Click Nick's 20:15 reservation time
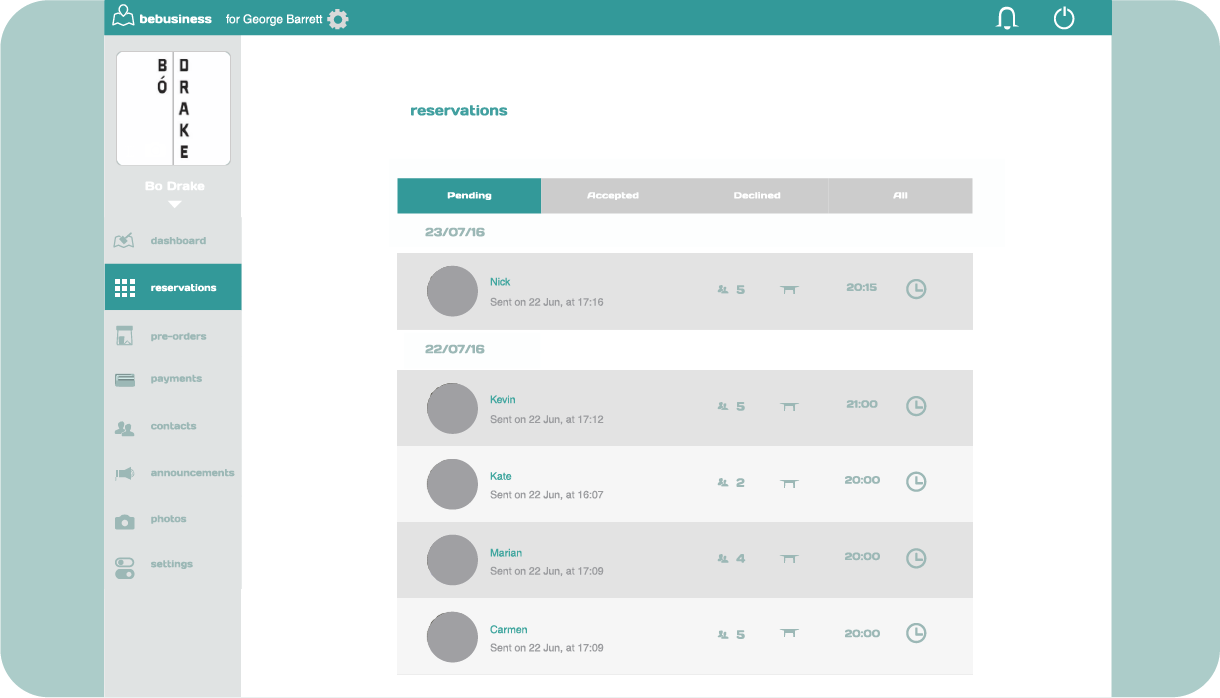The width and height of the screenshot is (1220, 698). coord(861,287)
